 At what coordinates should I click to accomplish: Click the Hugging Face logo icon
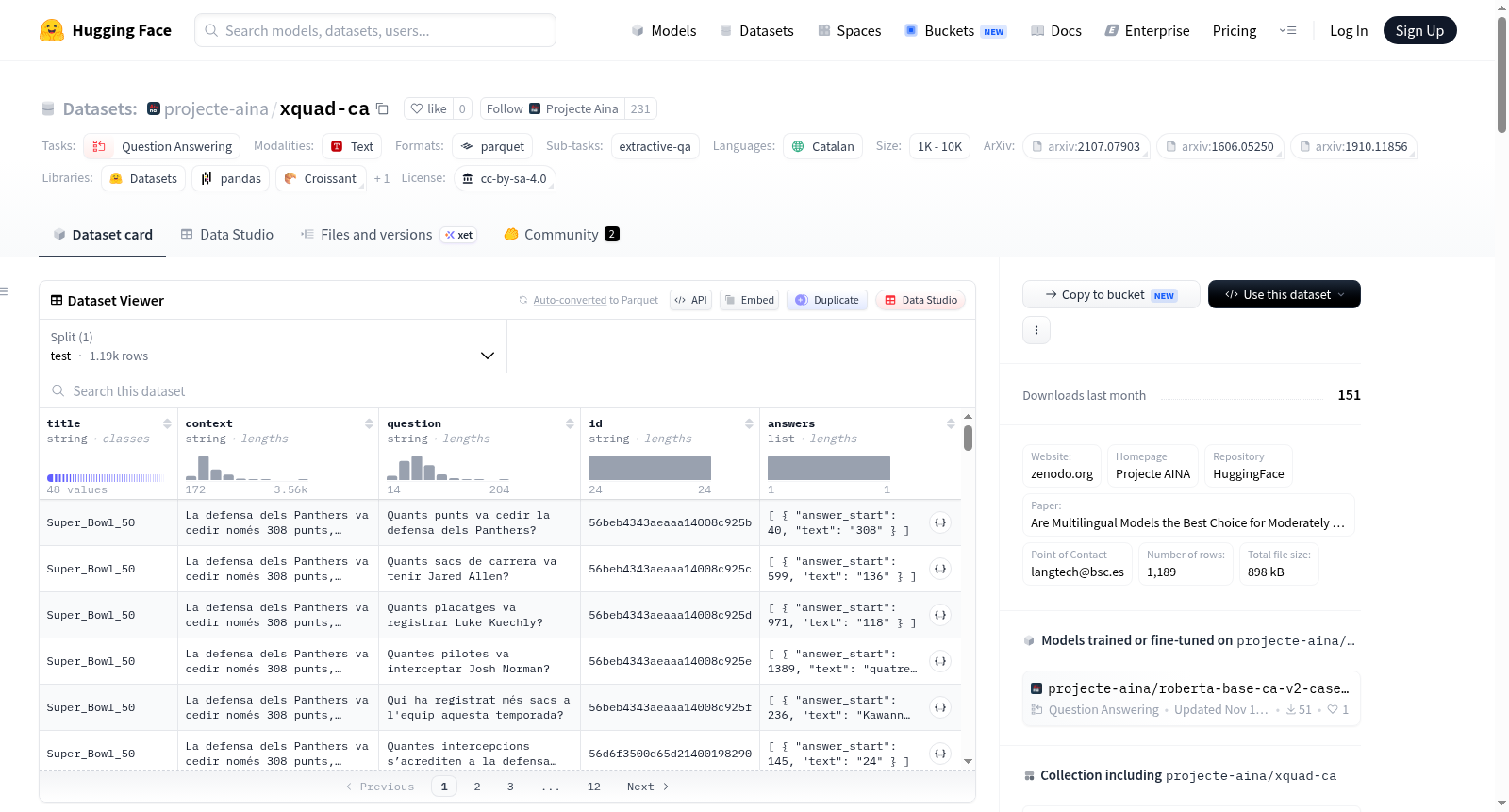52,30
